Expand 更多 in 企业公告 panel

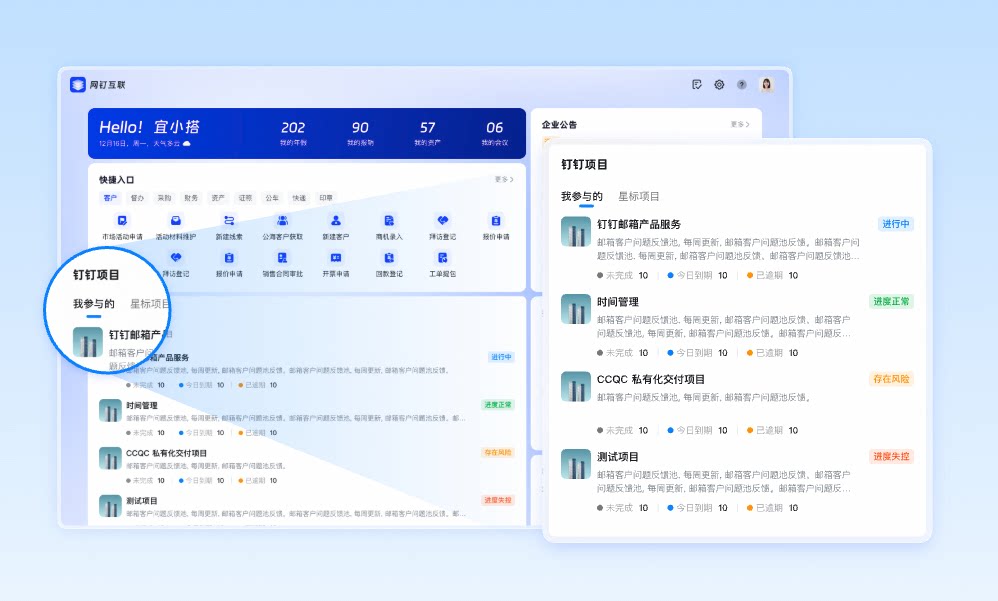[740, 124]
